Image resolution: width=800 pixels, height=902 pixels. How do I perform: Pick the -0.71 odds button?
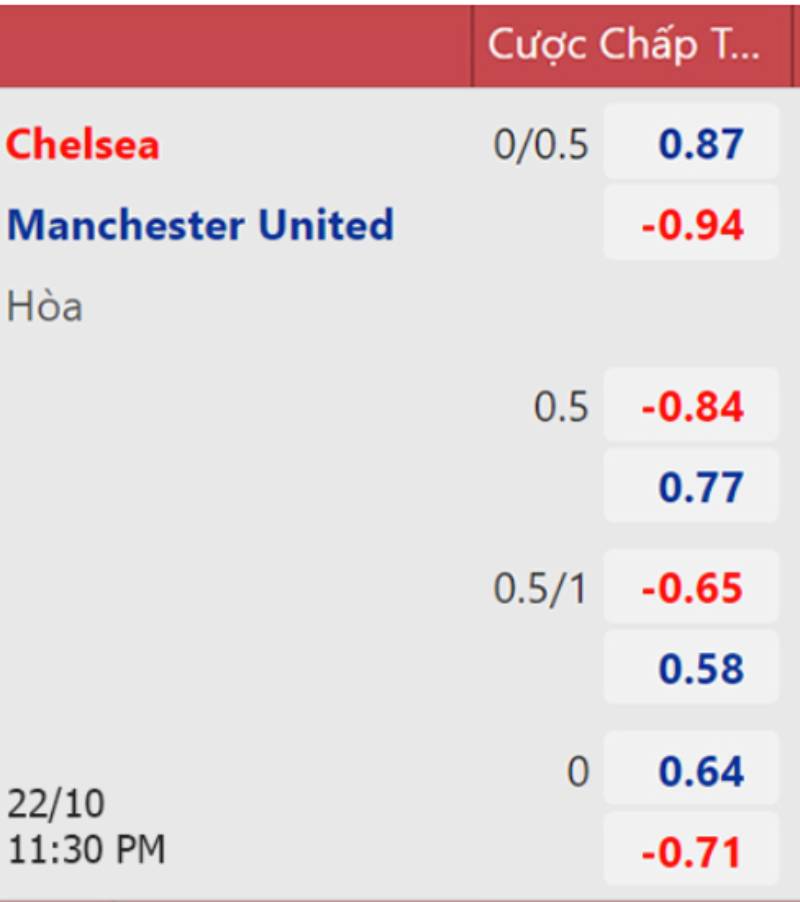pyautogui.click(x=691, y=852)
